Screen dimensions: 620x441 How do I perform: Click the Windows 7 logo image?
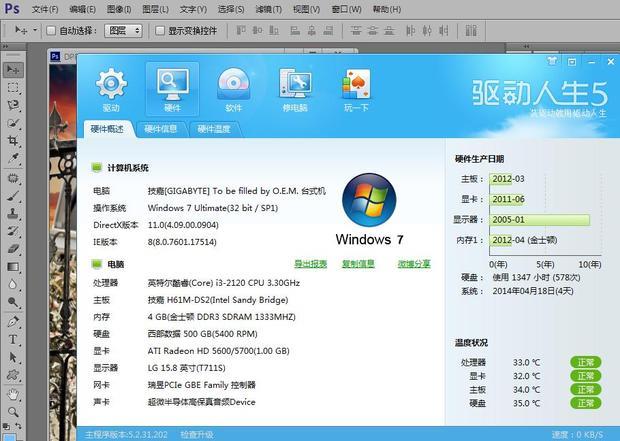(x=369, y=200)
